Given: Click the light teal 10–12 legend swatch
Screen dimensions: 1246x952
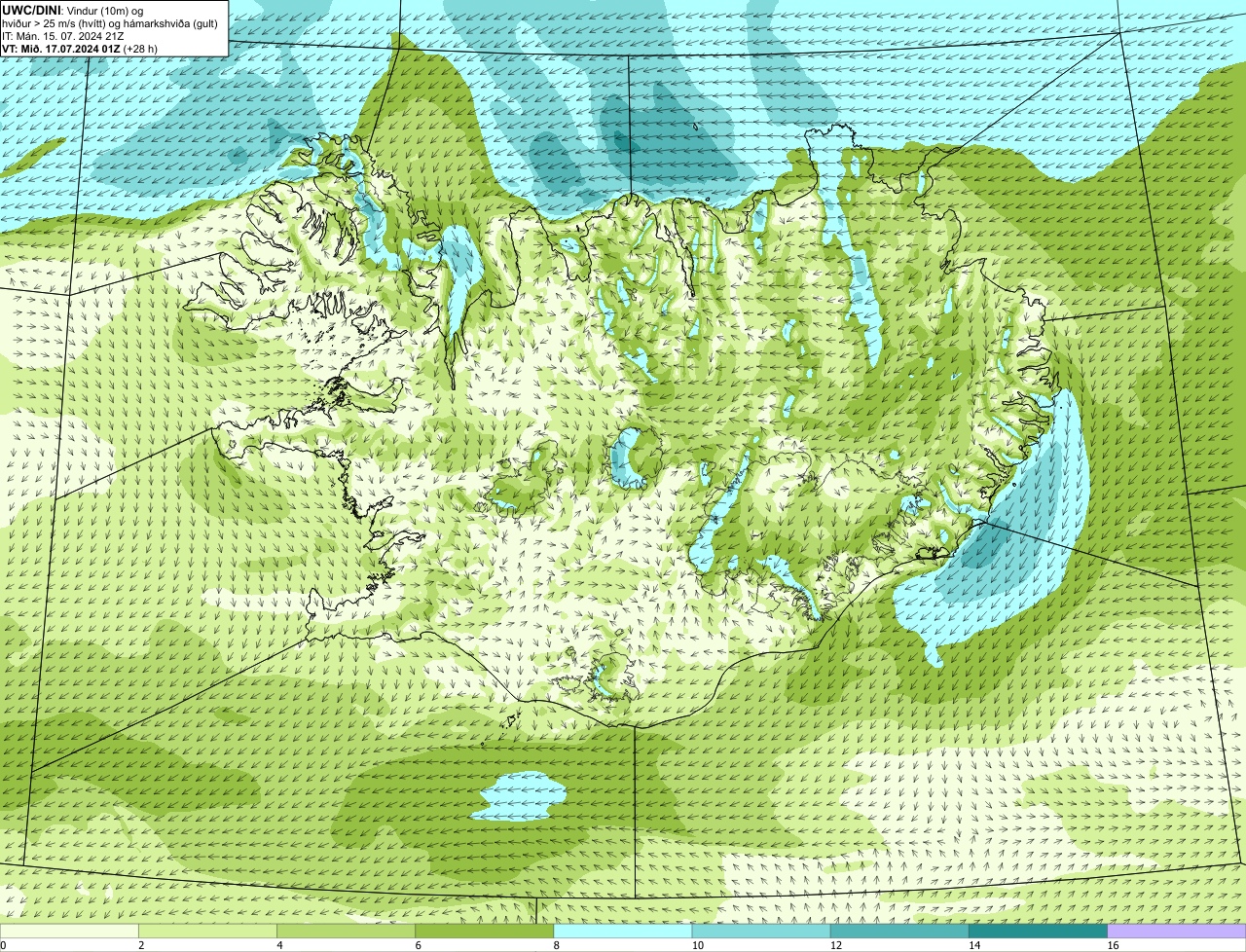Looking at the screenshot, I should coord(761,932).
